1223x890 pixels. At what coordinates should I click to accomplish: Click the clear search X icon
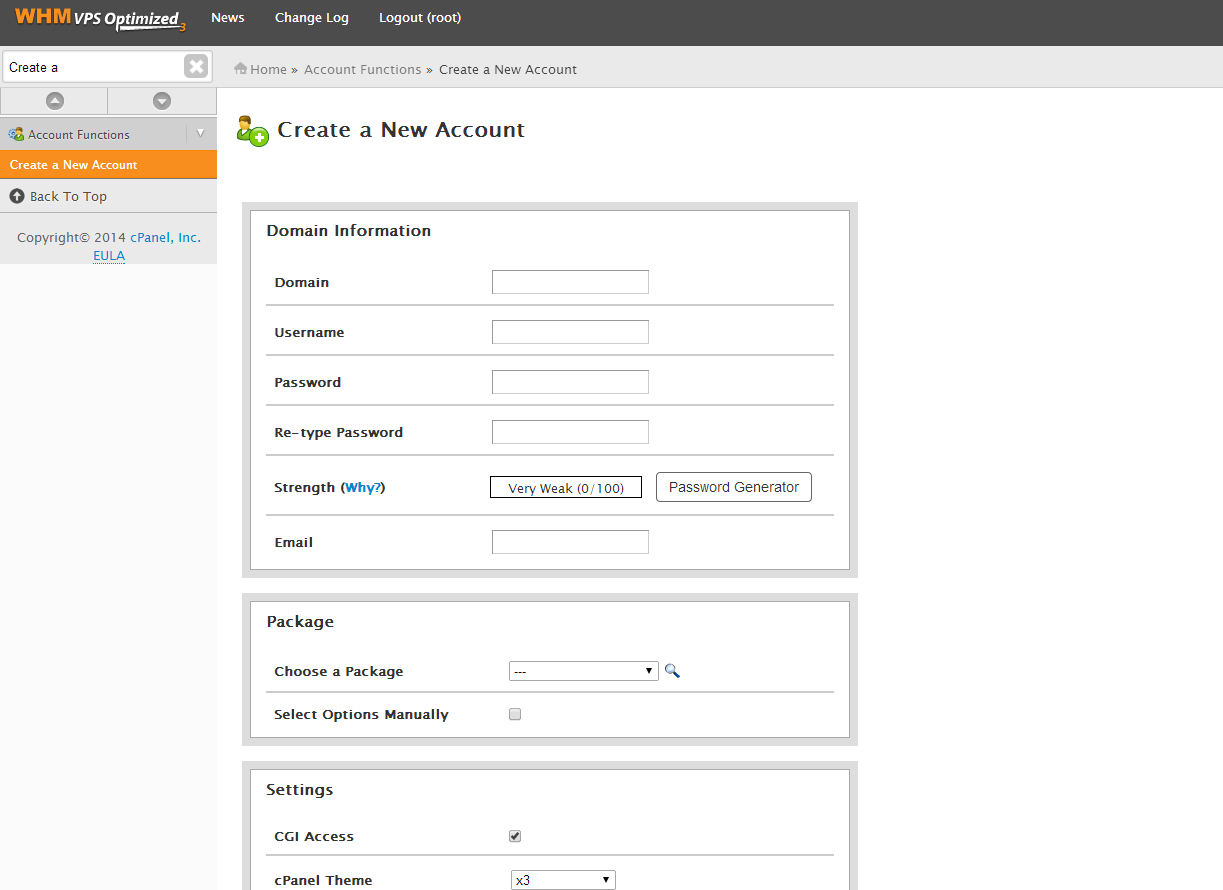(196, 67)
